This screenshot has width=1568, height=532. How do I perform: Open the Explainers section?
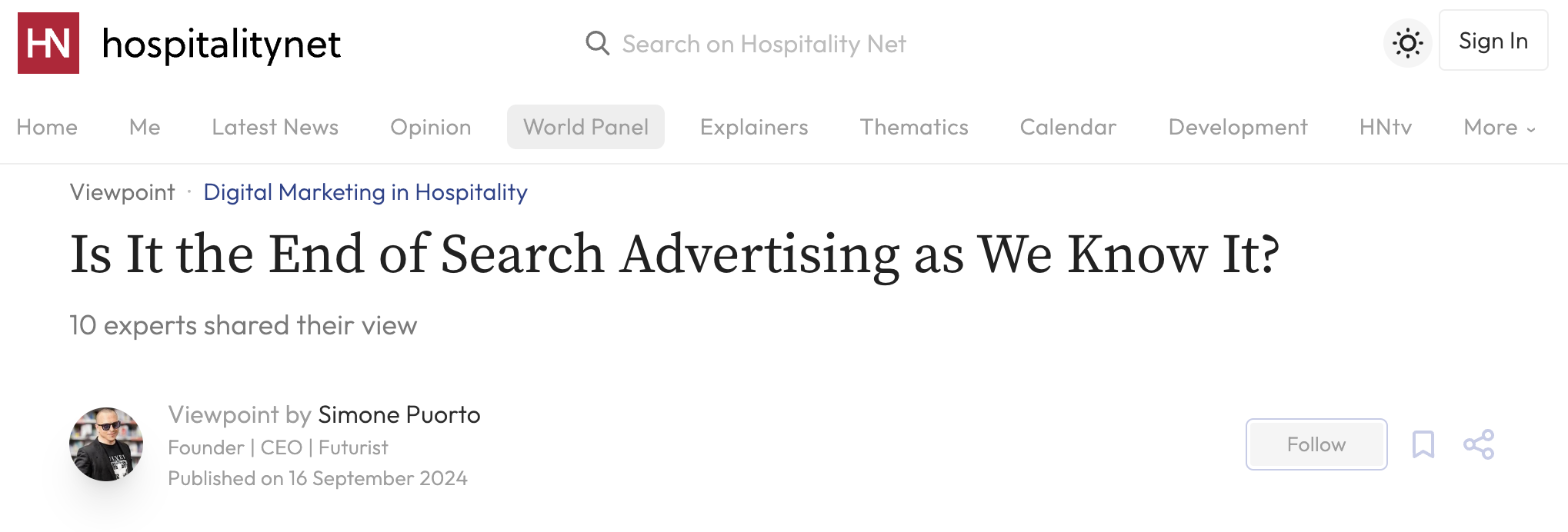tap(753, 127)
